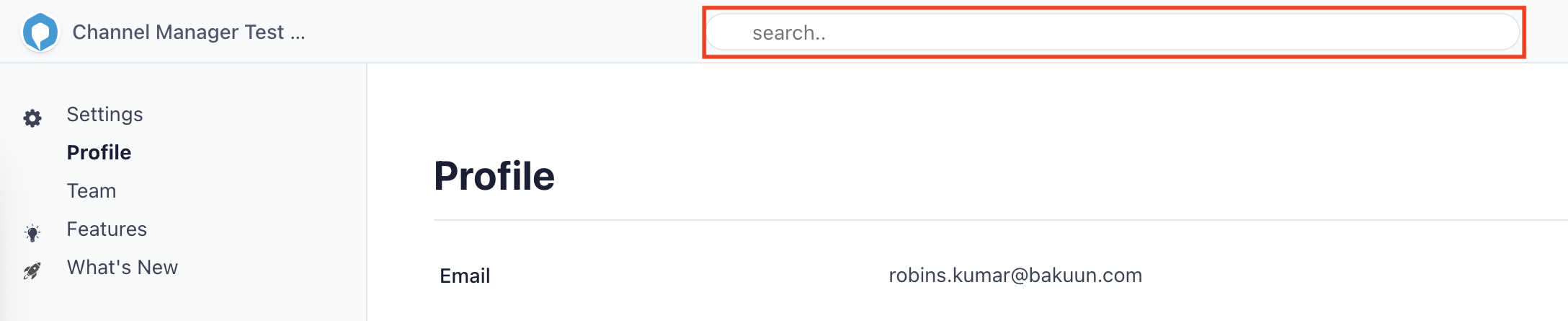Screen dimensions: 1568x321
Task: Open the Team settings page
Action: coord(92,191)
